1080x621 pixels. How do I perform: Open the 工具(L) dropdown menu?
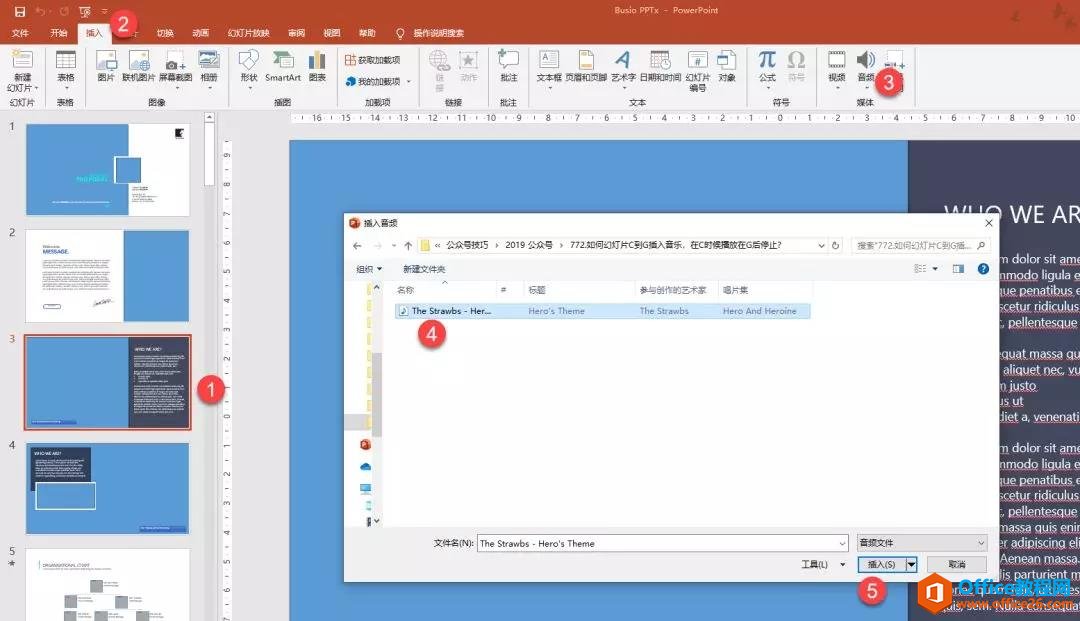click(822, 563)
